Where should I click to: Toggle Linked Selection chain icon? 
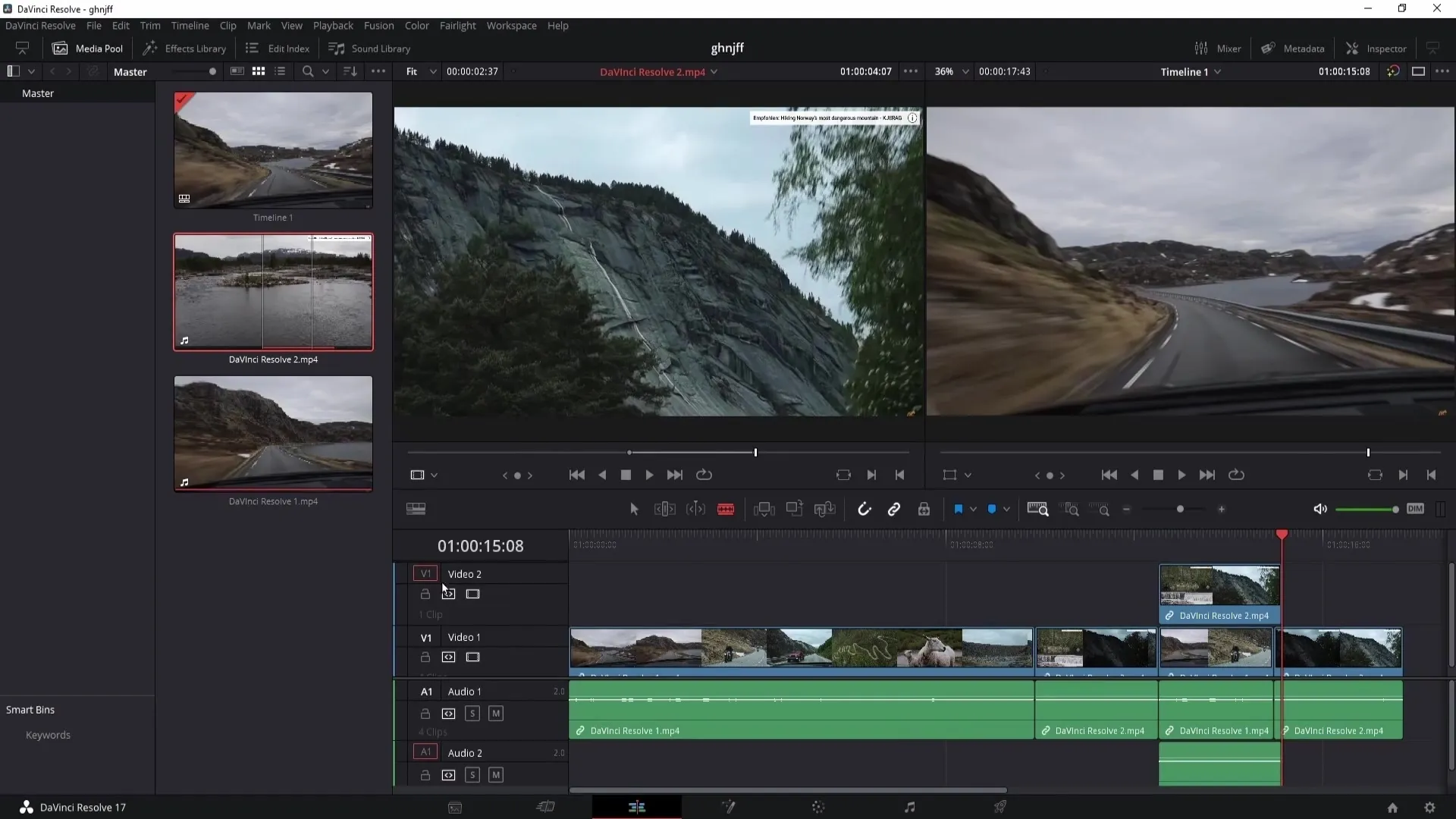(894, 510)
